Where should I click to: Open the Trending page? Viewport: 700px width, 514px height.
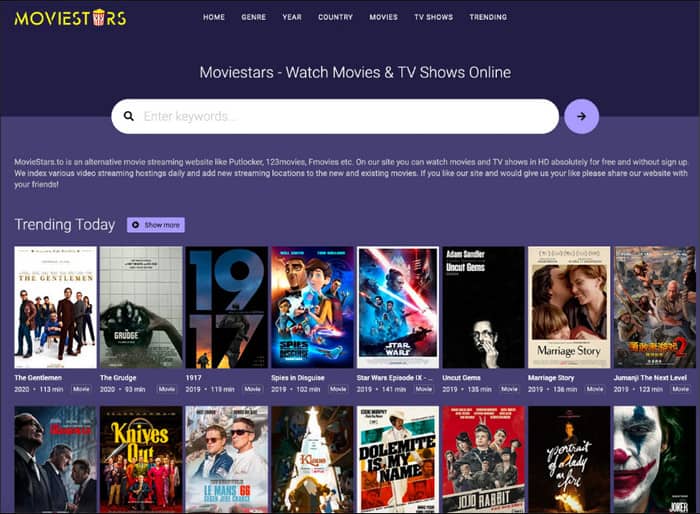[488, 17]
